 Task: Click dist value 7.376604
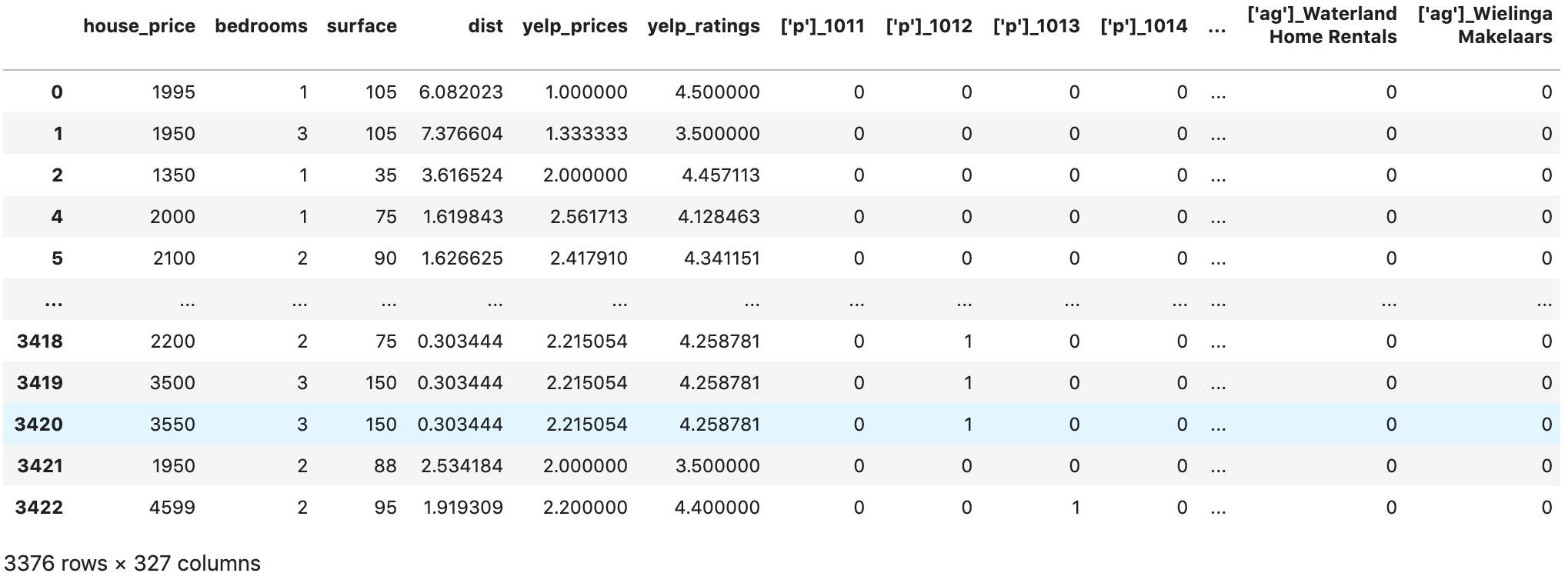tap(462, 134)
